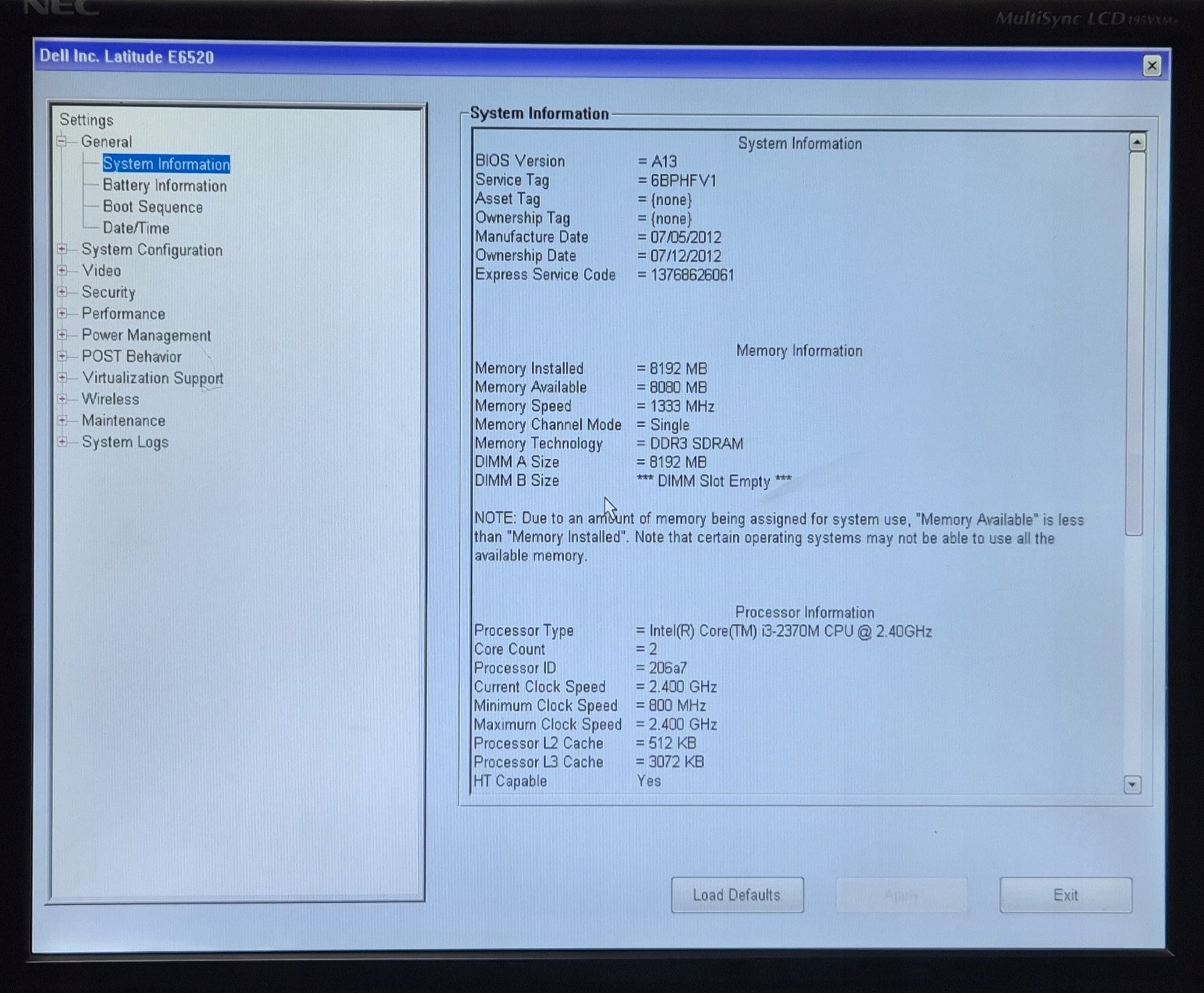Click the BIOS Version value A13

point(663,162)
